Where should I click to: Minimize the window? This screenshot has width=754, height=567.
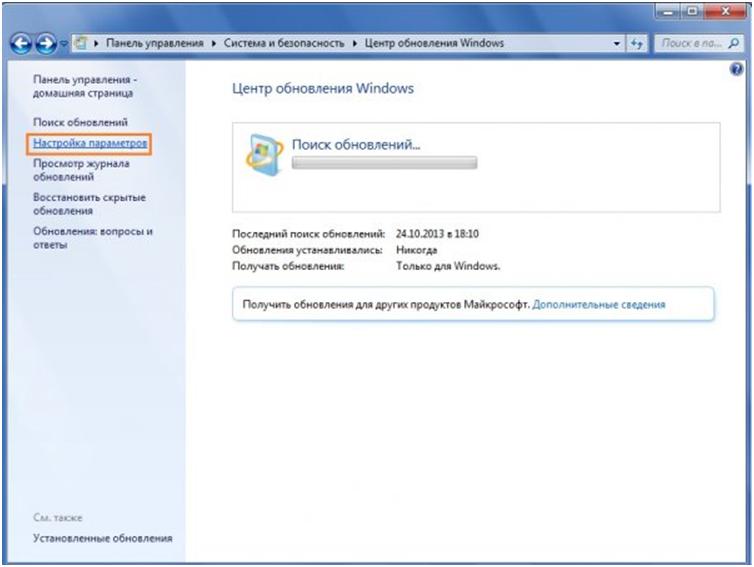(667, 11)
